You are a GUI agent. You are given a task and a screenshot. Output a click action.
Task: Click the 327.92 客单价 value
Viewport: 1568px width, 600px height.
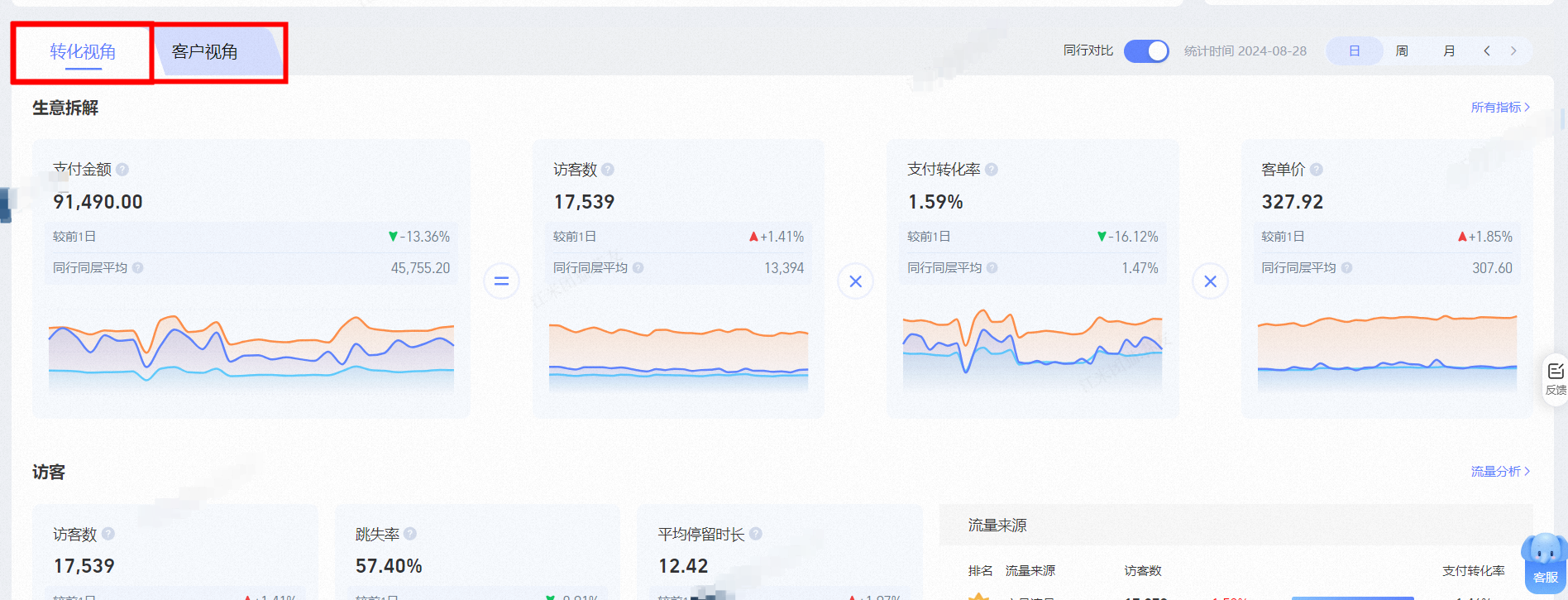pos(1292,202)
